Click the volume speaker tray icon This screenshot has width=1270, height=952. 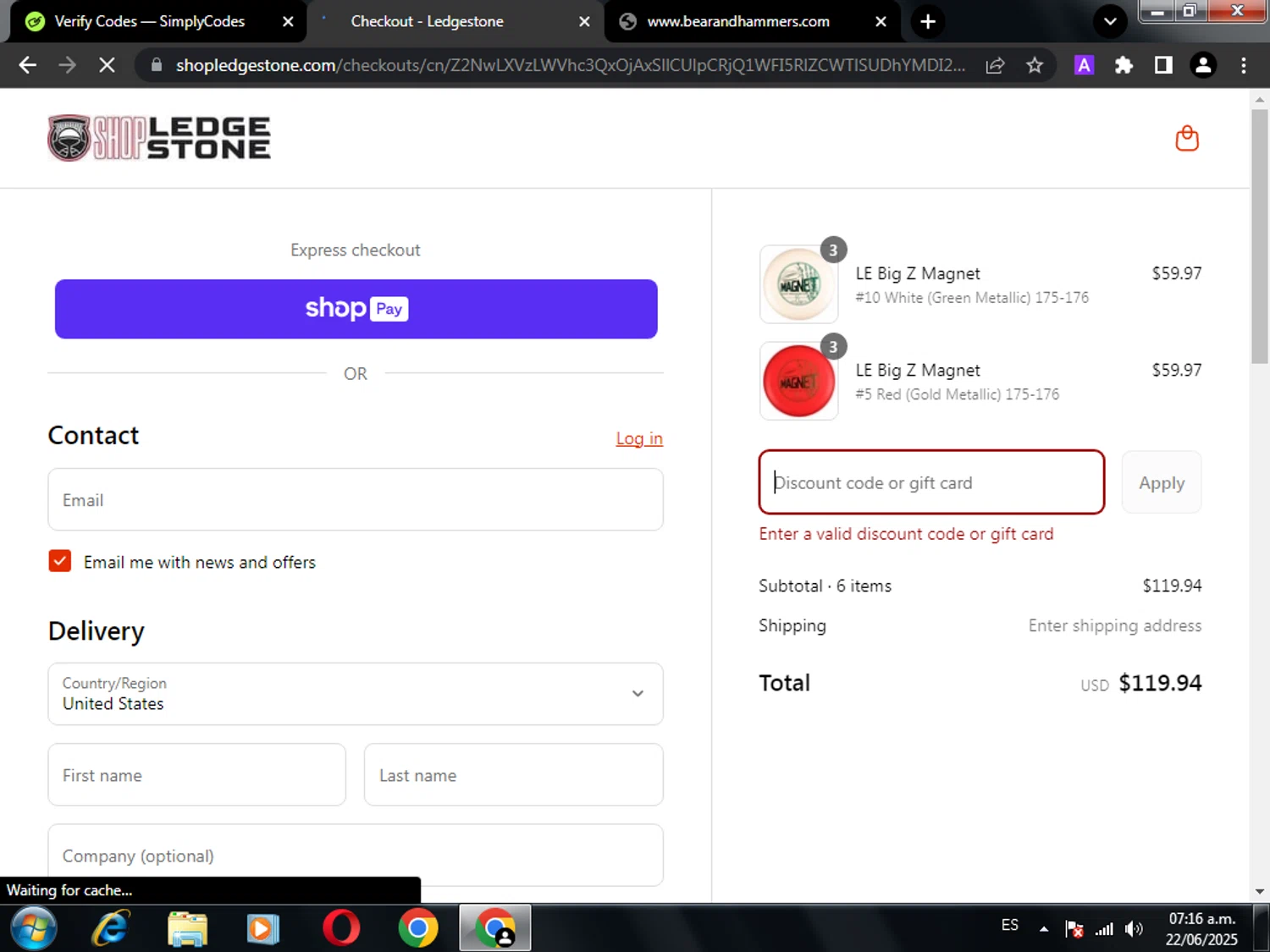[x=1134, y=929]
